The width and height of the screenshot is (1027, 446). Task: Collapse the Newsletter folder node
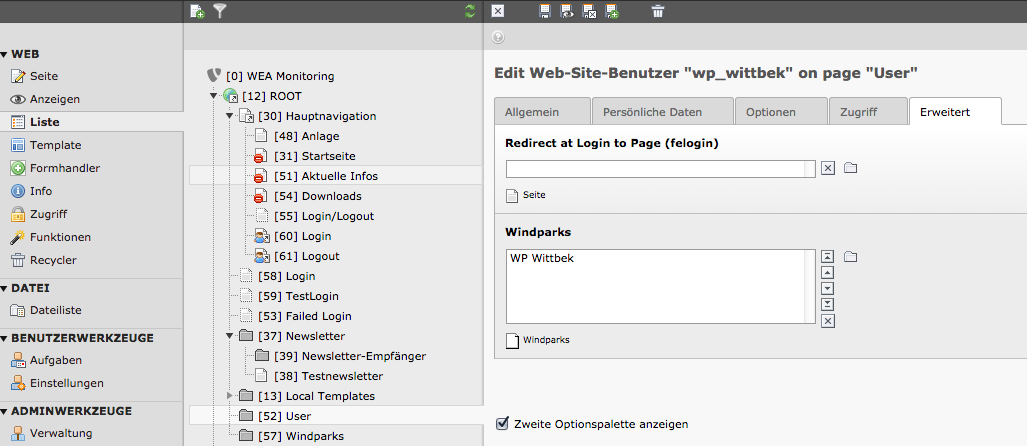pos(229,336)
